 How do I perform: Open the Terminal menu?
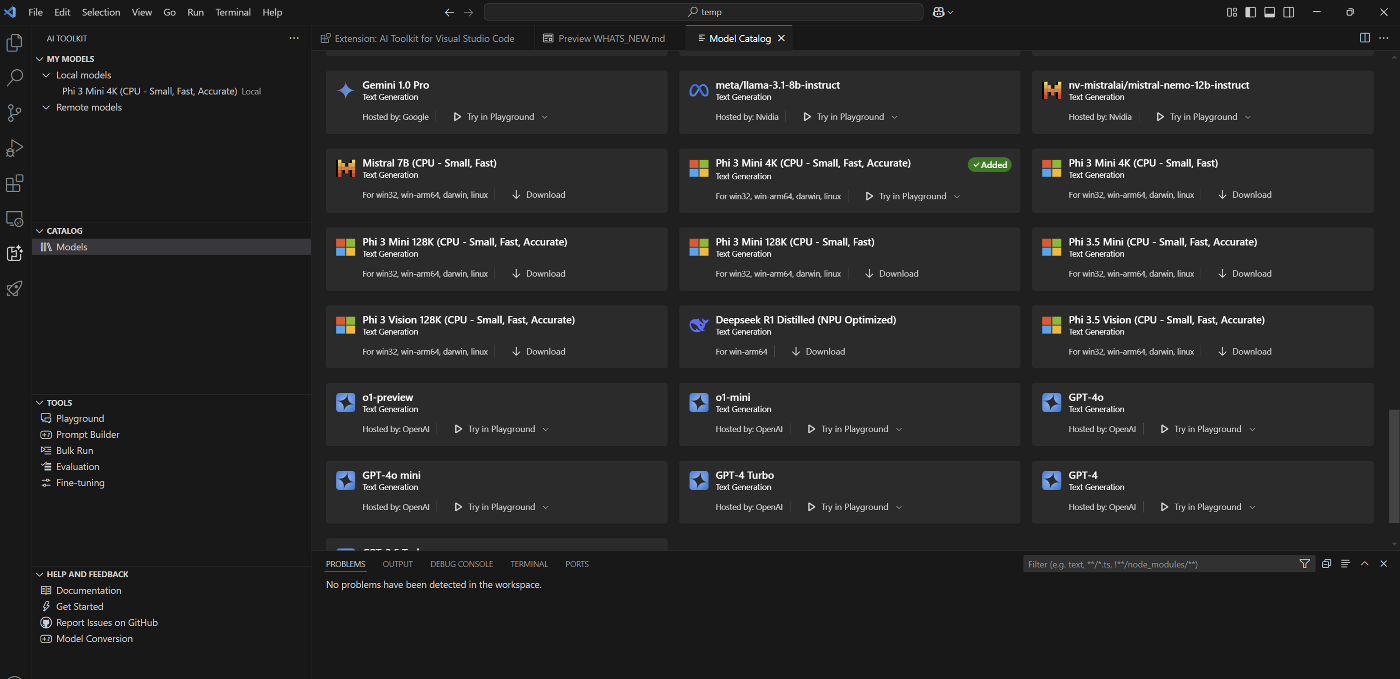point(233,12)
